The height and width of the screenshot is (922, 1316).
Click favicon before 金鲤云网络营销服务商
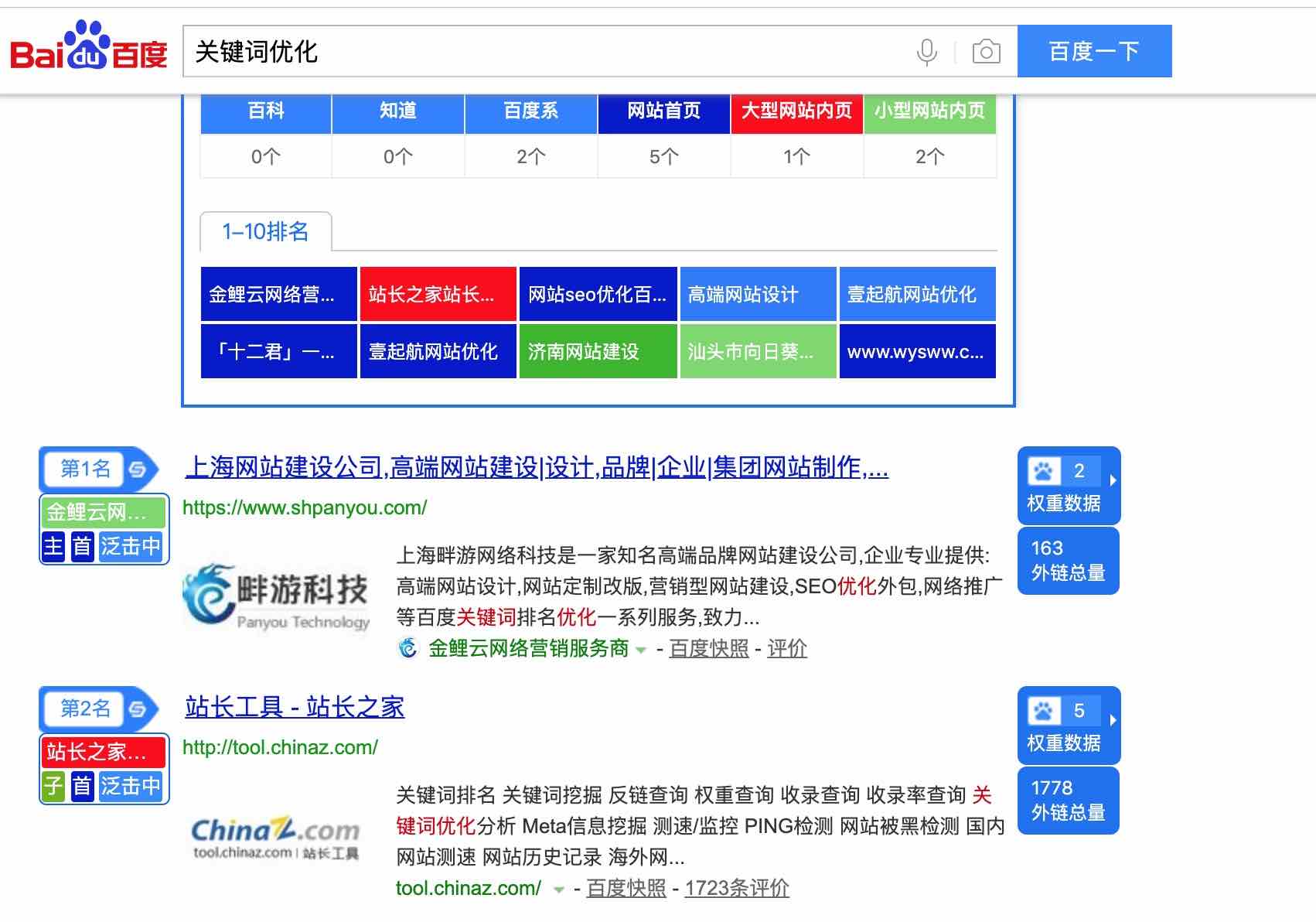407,647
